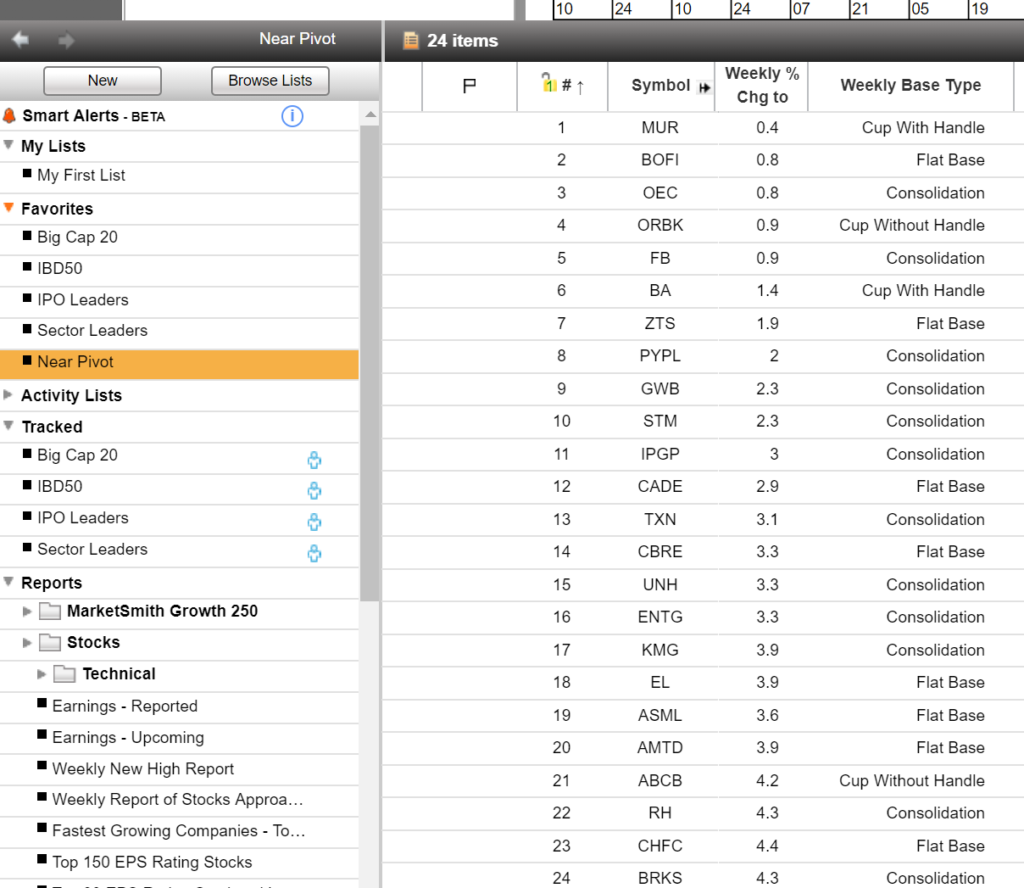
Task: Go back with the left arrow icon
Action: pos(20,40)
